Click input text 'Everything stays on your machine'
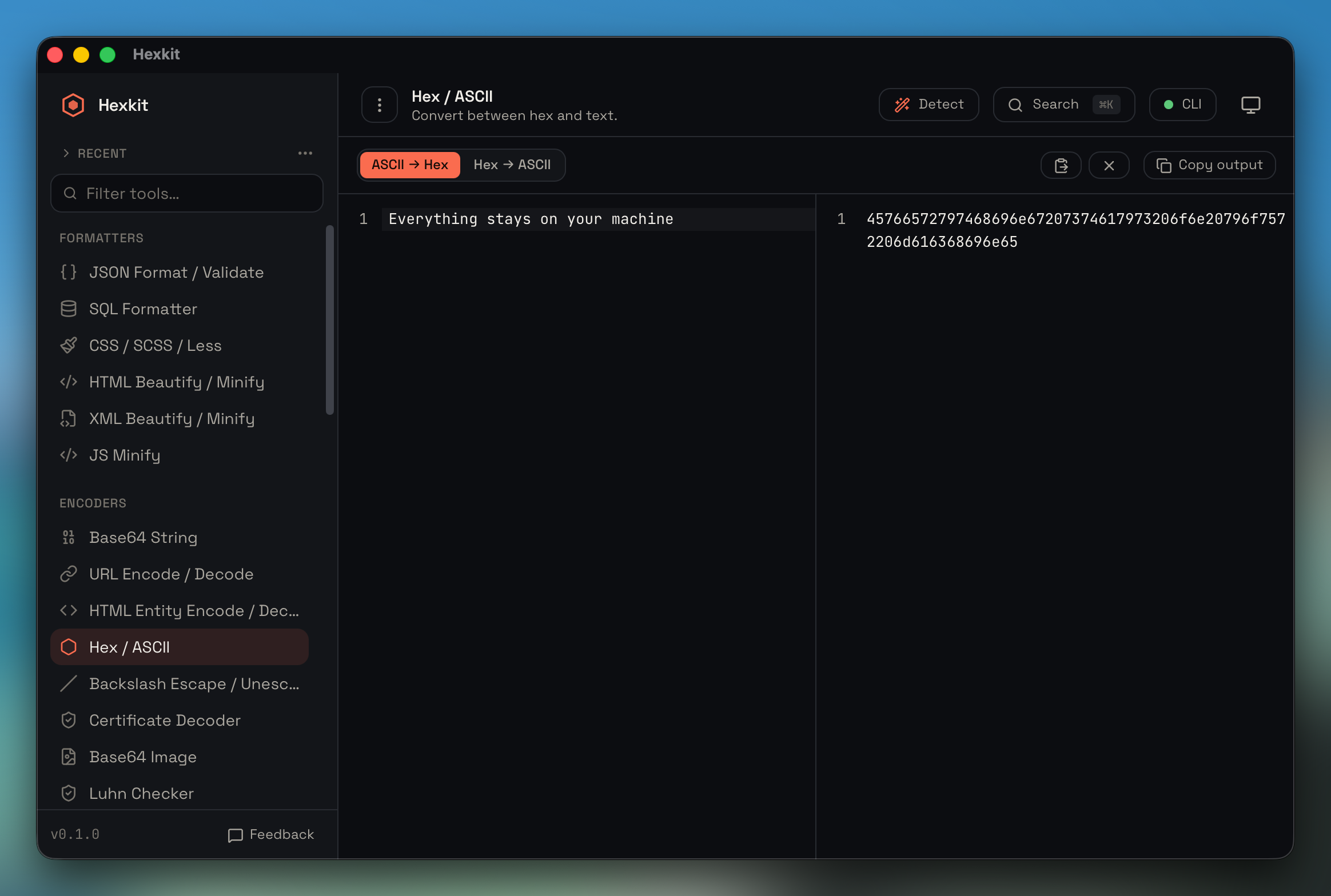 pyautogui.click(x=531, y=219)
